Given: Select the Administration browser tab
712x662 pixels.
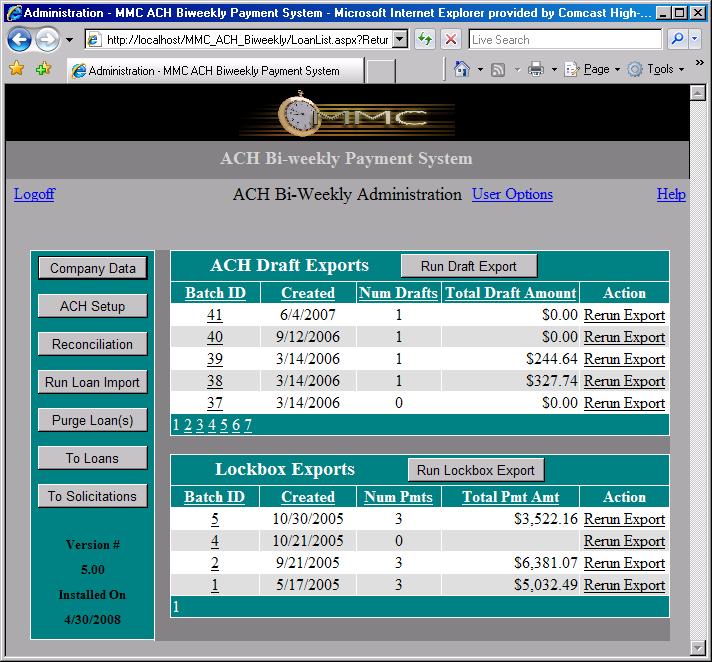Looking at the screenshot, I should [213, 71].
